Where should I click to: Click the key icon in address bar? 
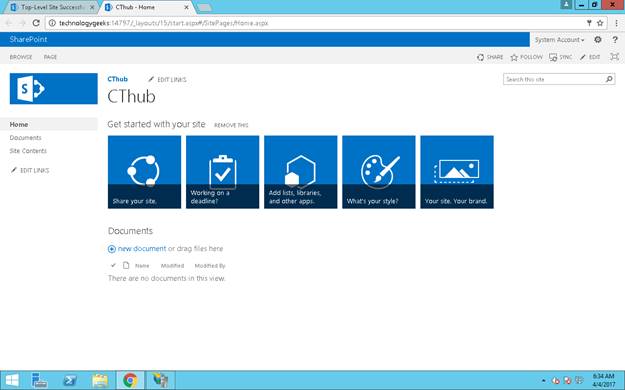[589, 23]
